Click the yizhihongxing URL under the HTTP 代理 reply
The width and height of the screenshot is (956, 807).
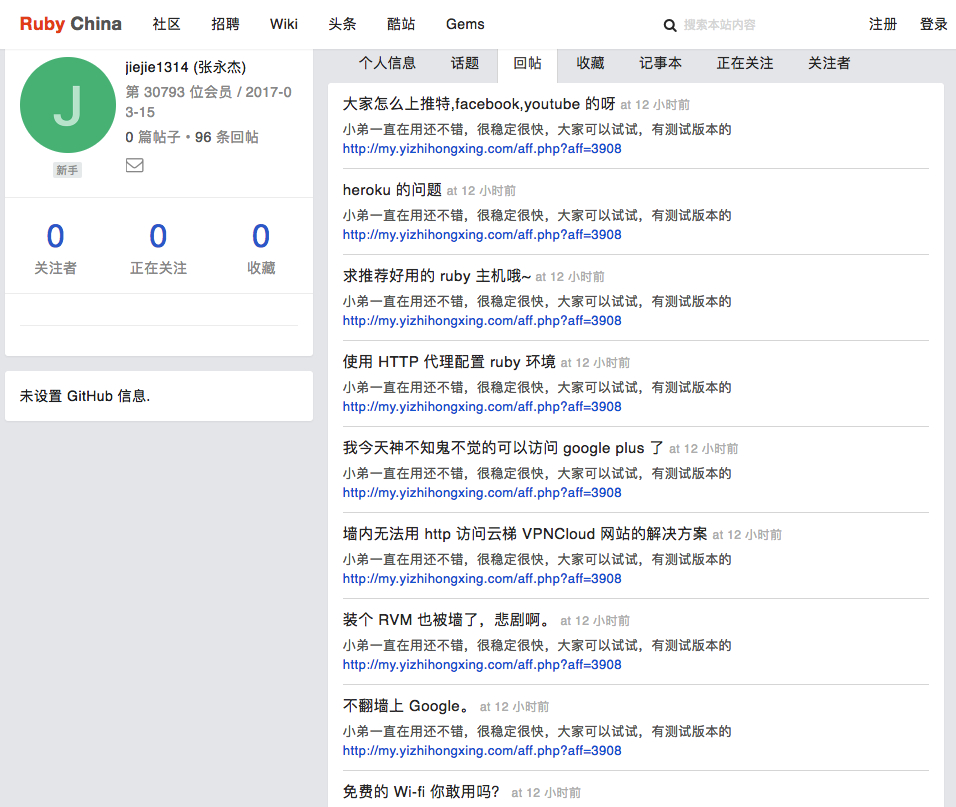[482, 407]
